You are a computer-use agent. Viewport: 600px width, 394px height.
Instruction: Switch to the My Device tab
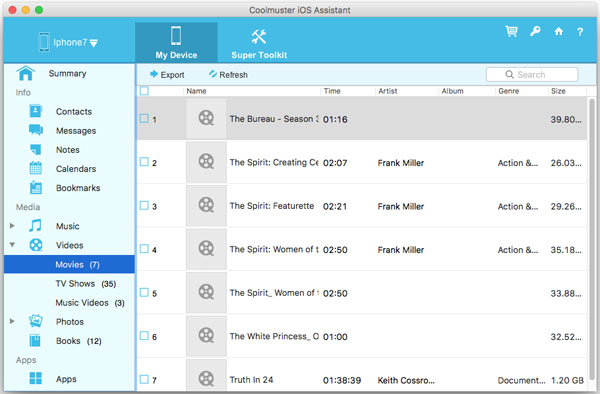pos(176,42)
